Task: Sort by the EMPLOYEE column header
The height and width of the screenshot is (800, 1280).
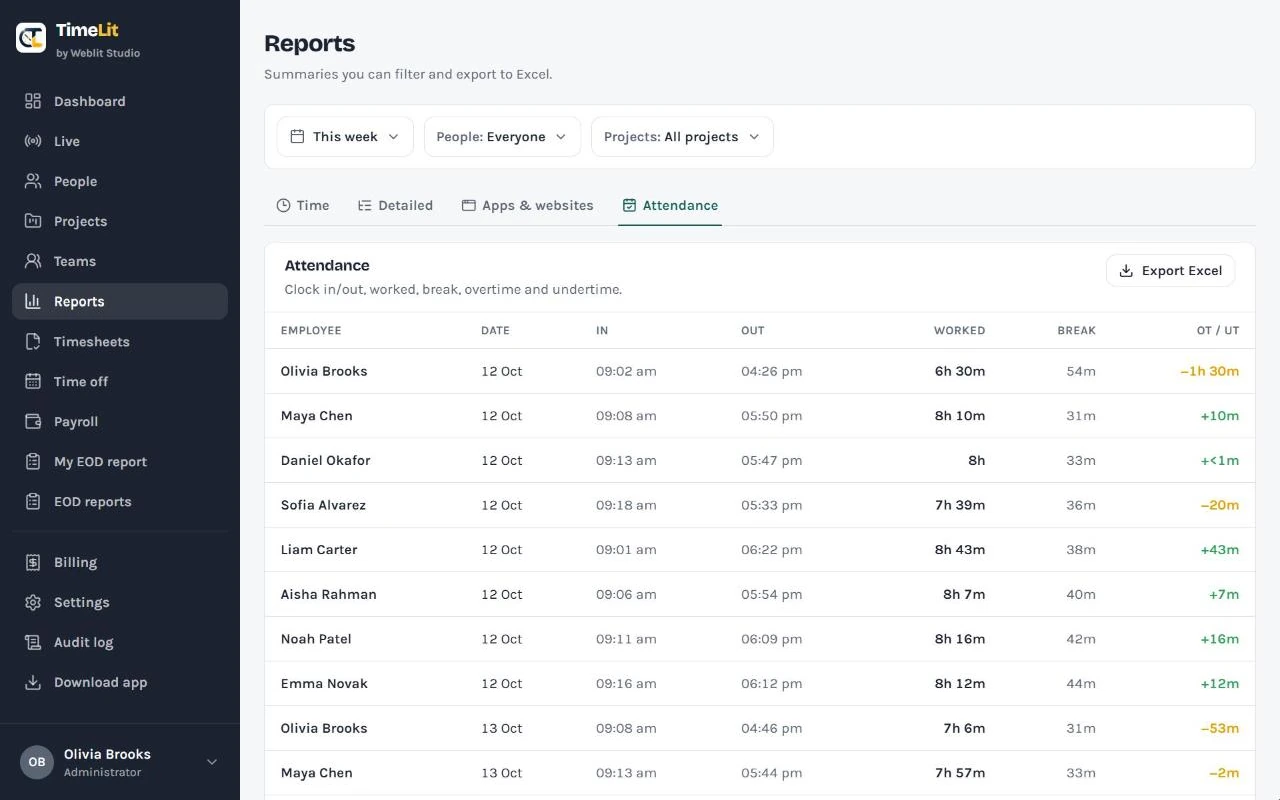Action: click(311, 330)
